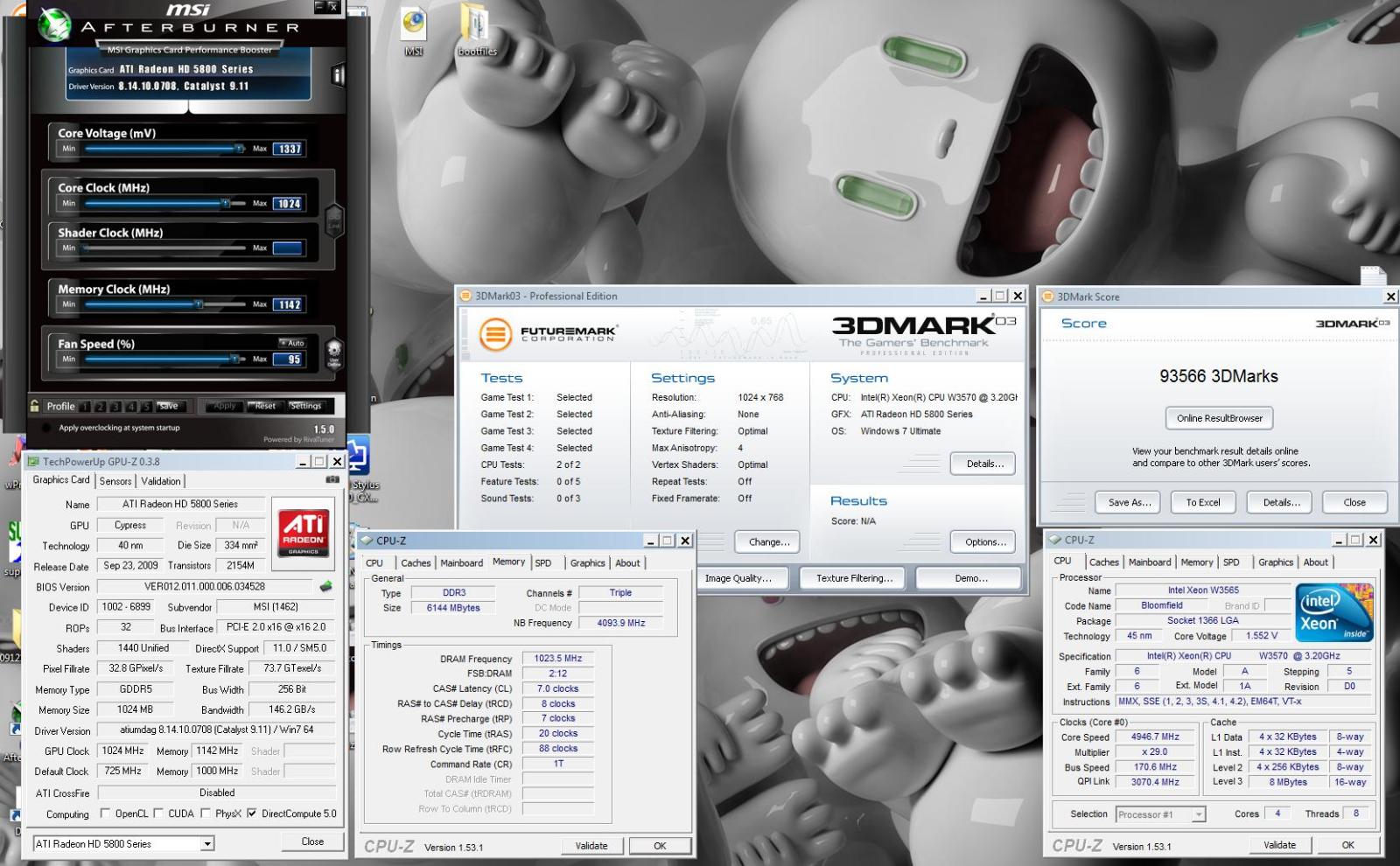The image size is (1400, 866).
Task: Click To Excel in 3DMark Score window
Action: click(x=1203, y=502)
